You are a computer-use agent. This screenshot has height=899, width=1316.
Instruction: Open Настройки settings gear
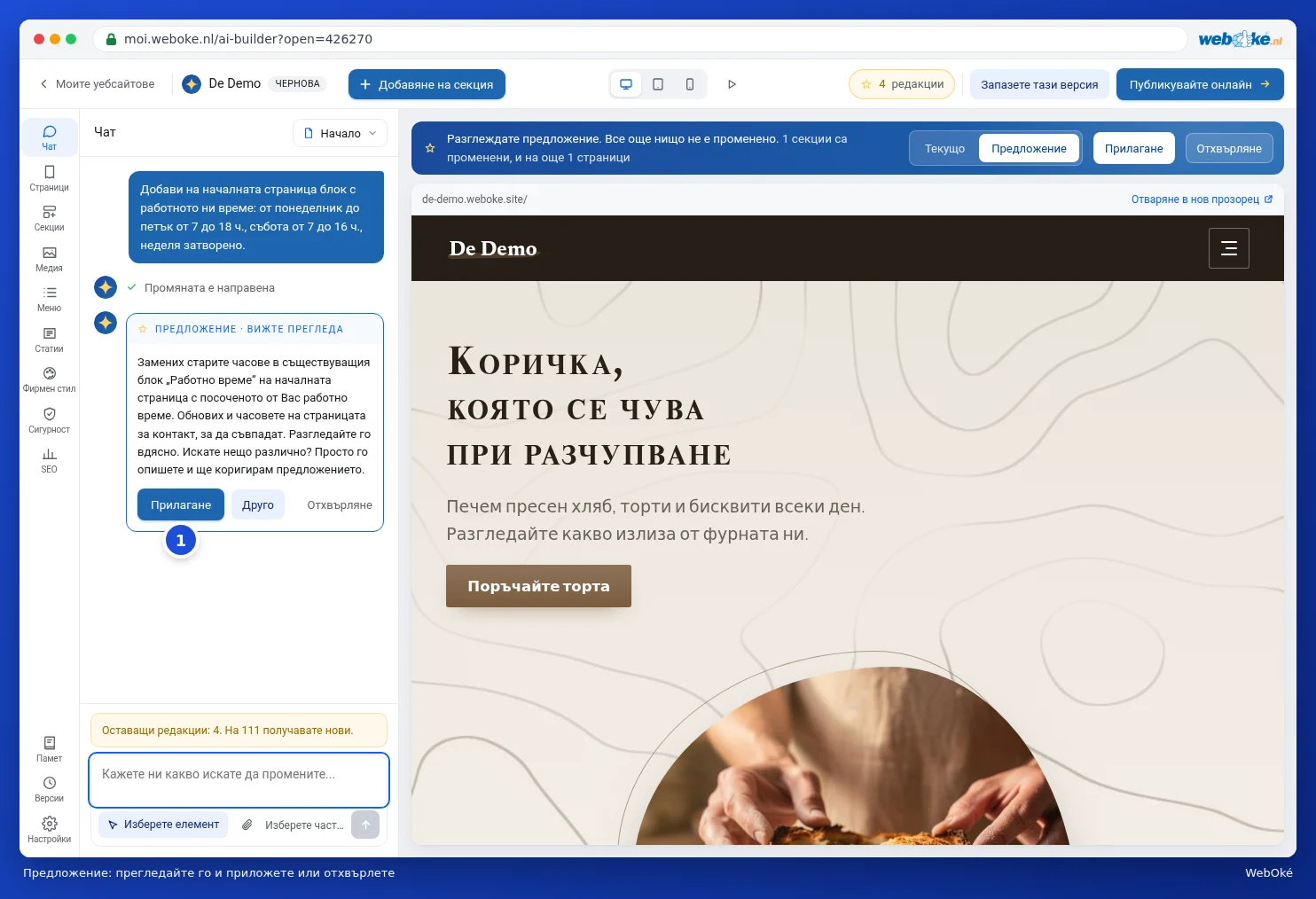tap(49, 830)
